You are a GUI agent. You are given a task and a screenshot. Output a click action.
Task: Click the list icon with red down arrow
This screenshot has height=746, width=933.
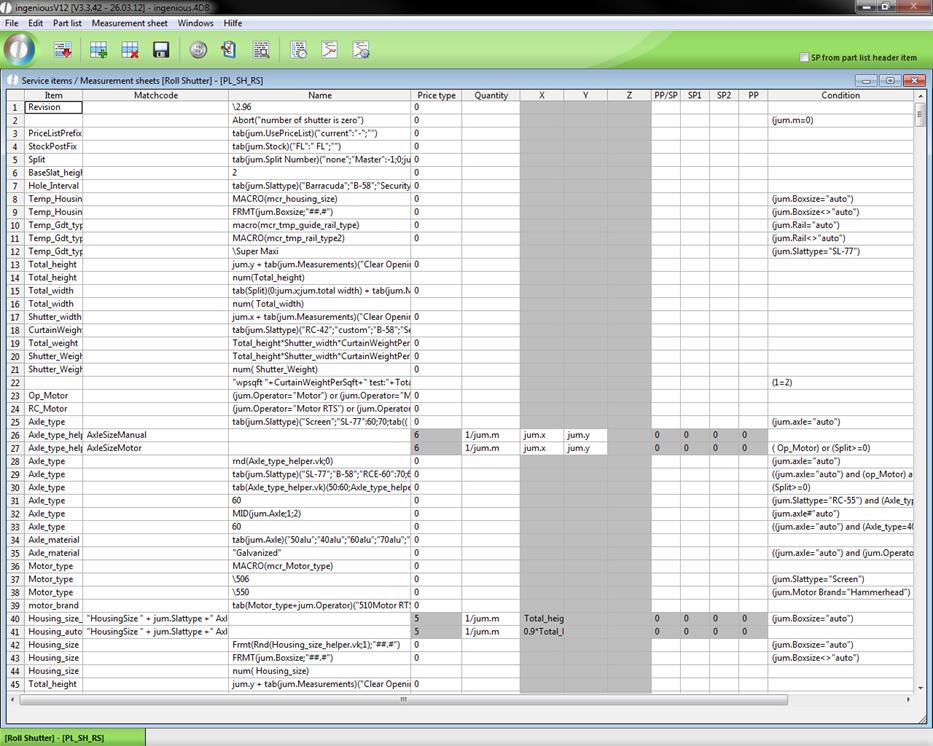tap(63, 50)
